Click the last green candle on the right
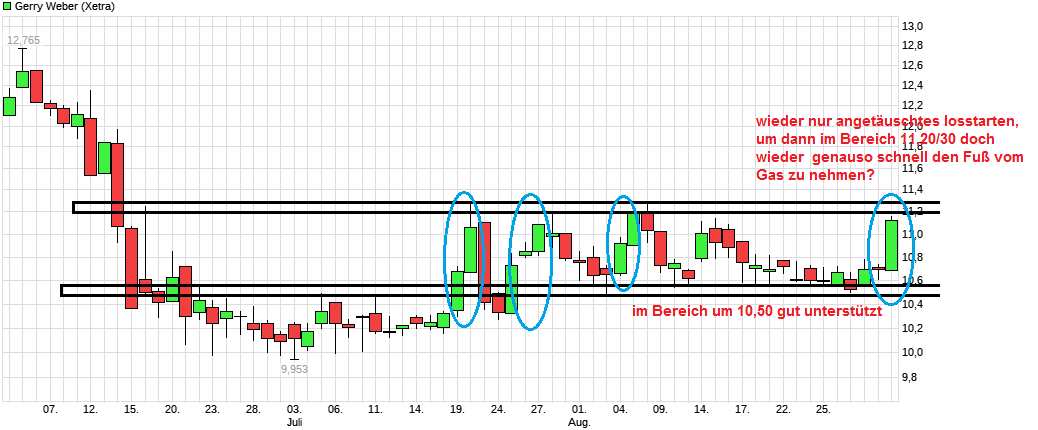The image size is (1038, 430). [891, 245]
